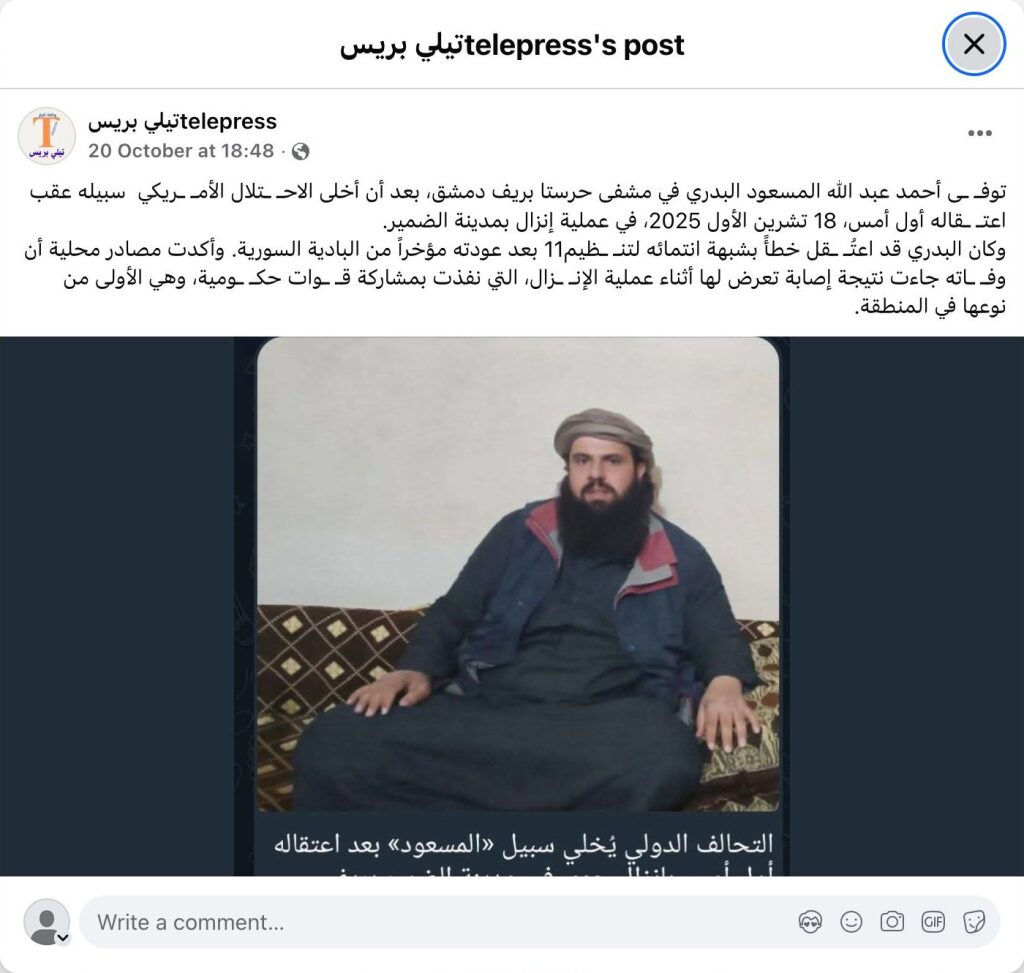Attach a photo with the camera icon

point(892,922)
